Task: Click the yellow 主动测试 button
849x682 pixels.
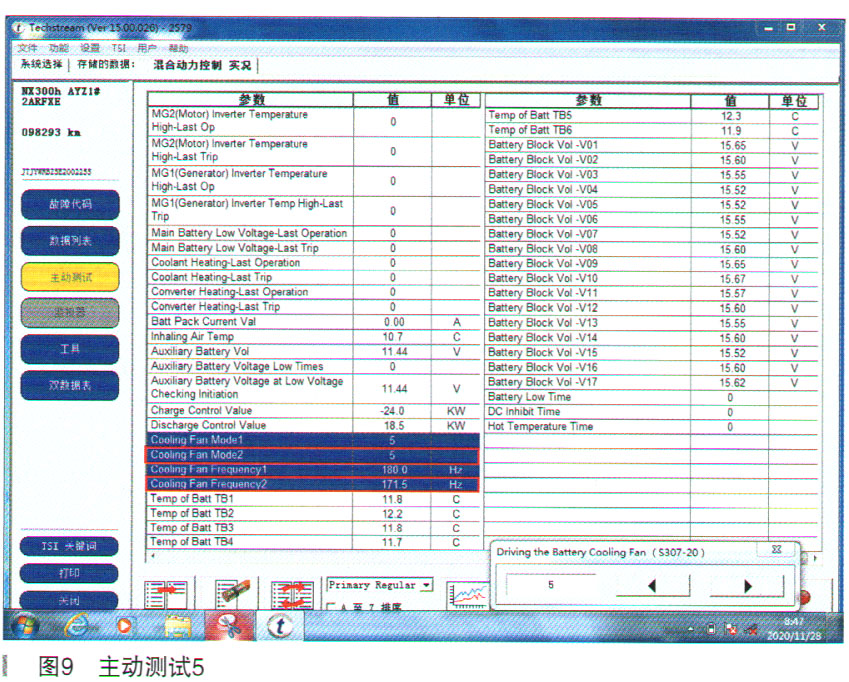Action: coord(70,277)
